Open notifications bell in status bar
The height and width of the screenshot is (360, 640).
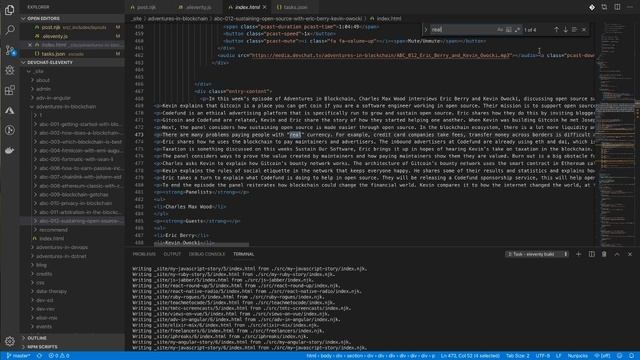click(x=631, y=356)
